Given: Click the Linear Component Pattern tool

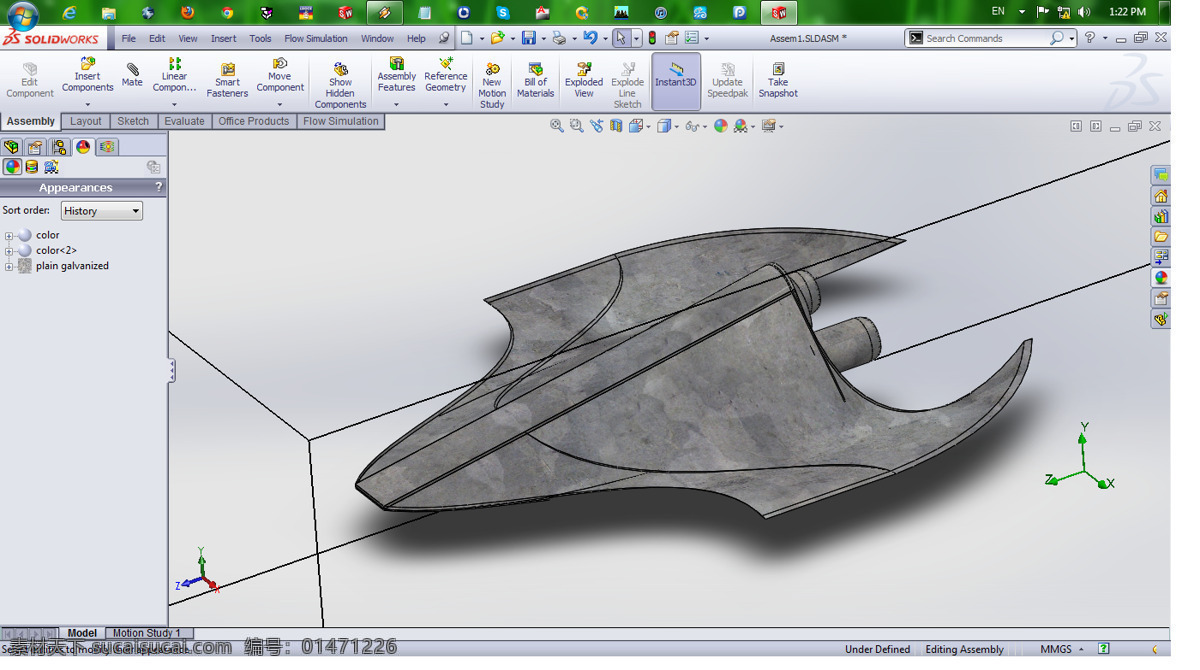Looking at the screenshot, I should tap(174, 75).
